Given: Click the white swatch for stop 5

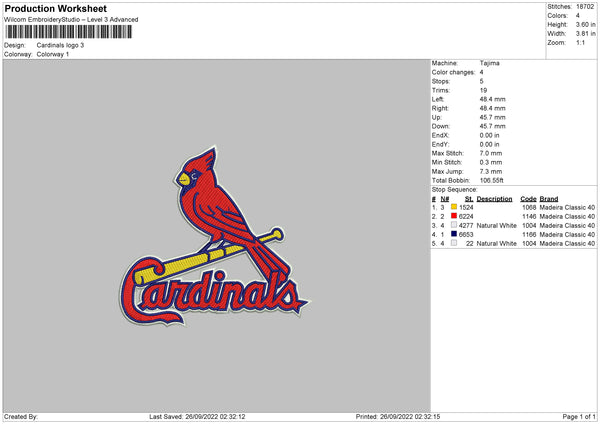Looking at the screenshot, I should (454, 243).
